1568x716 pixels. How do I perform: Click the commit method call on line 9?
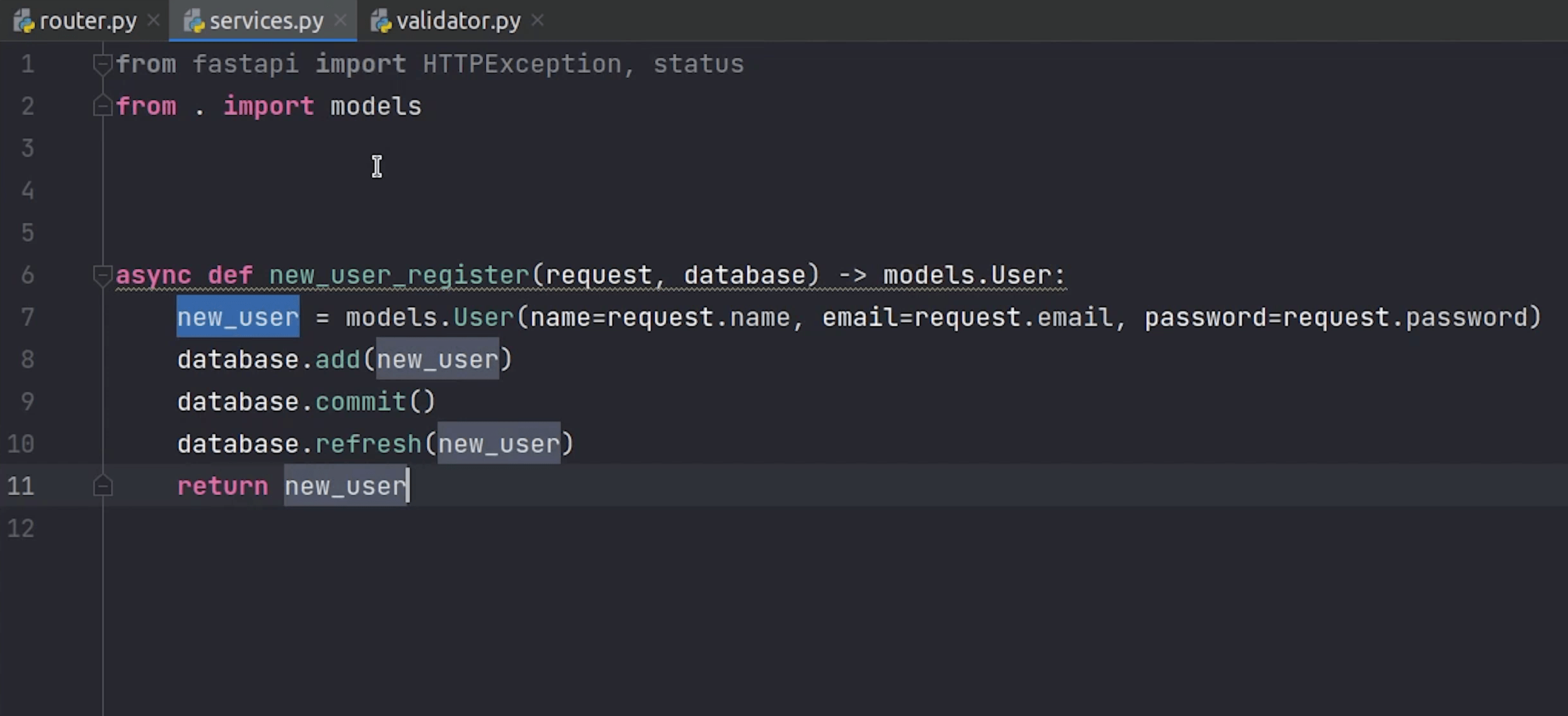(360, 402)
